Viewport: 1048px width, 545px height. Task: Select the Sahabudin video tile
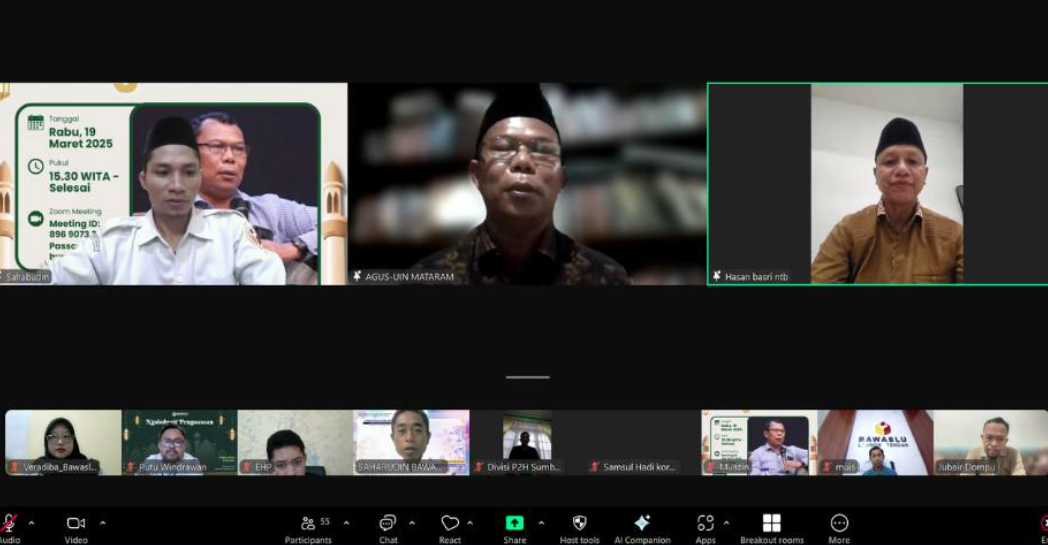coord(173,184)
